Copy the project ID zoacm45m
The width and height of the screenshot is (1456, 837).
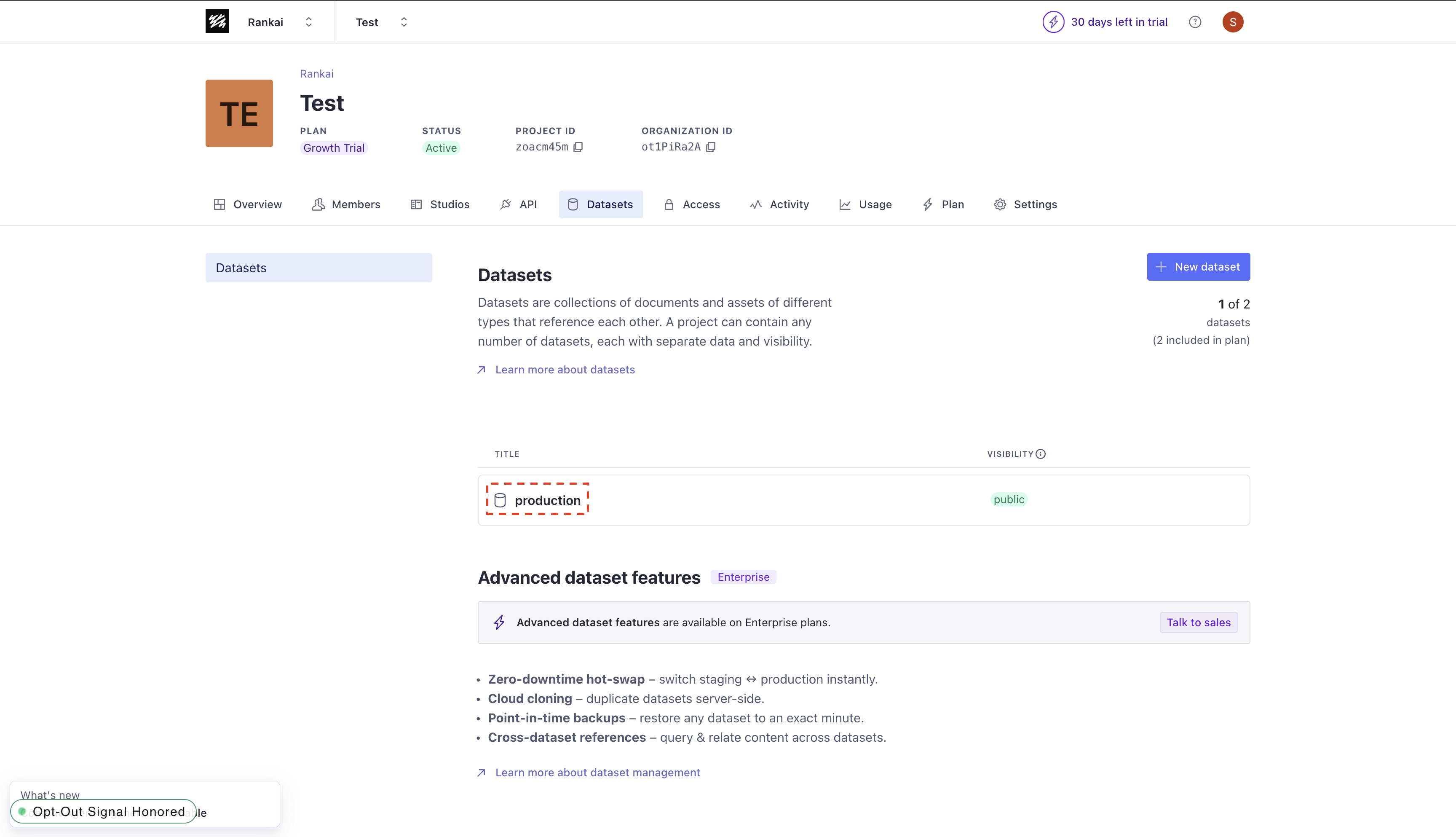pyautogui.click(x=578, y=147)
